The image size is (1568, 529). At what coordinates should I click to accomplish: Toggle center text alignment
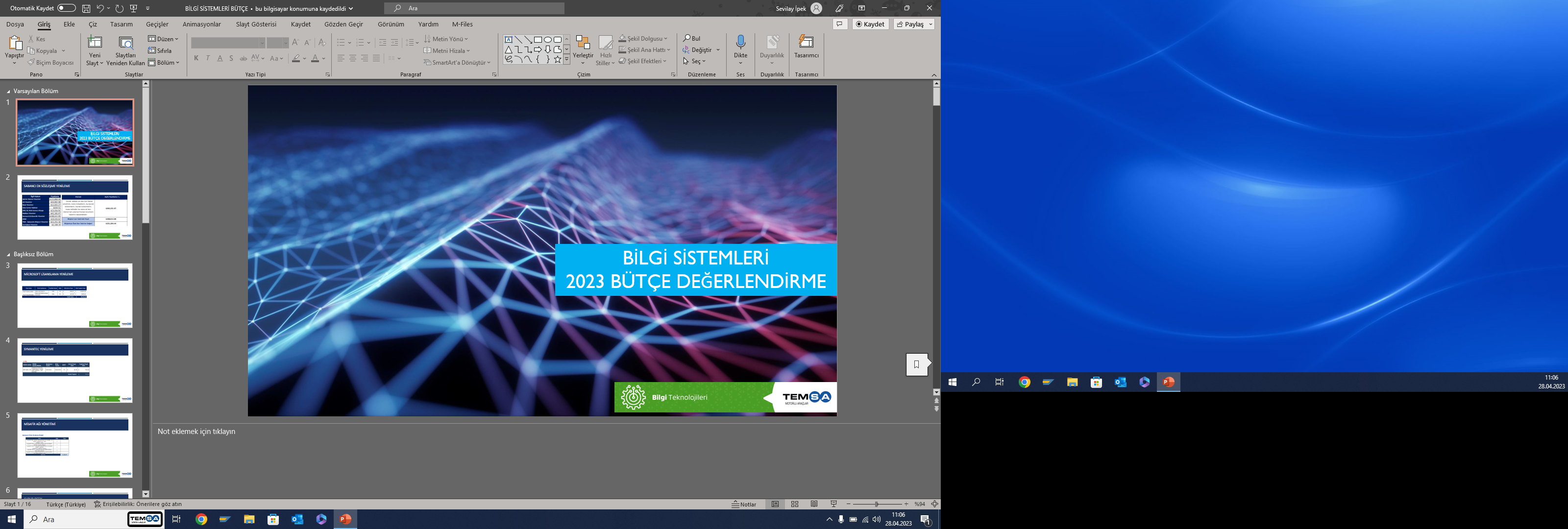(x=352, y=58)
